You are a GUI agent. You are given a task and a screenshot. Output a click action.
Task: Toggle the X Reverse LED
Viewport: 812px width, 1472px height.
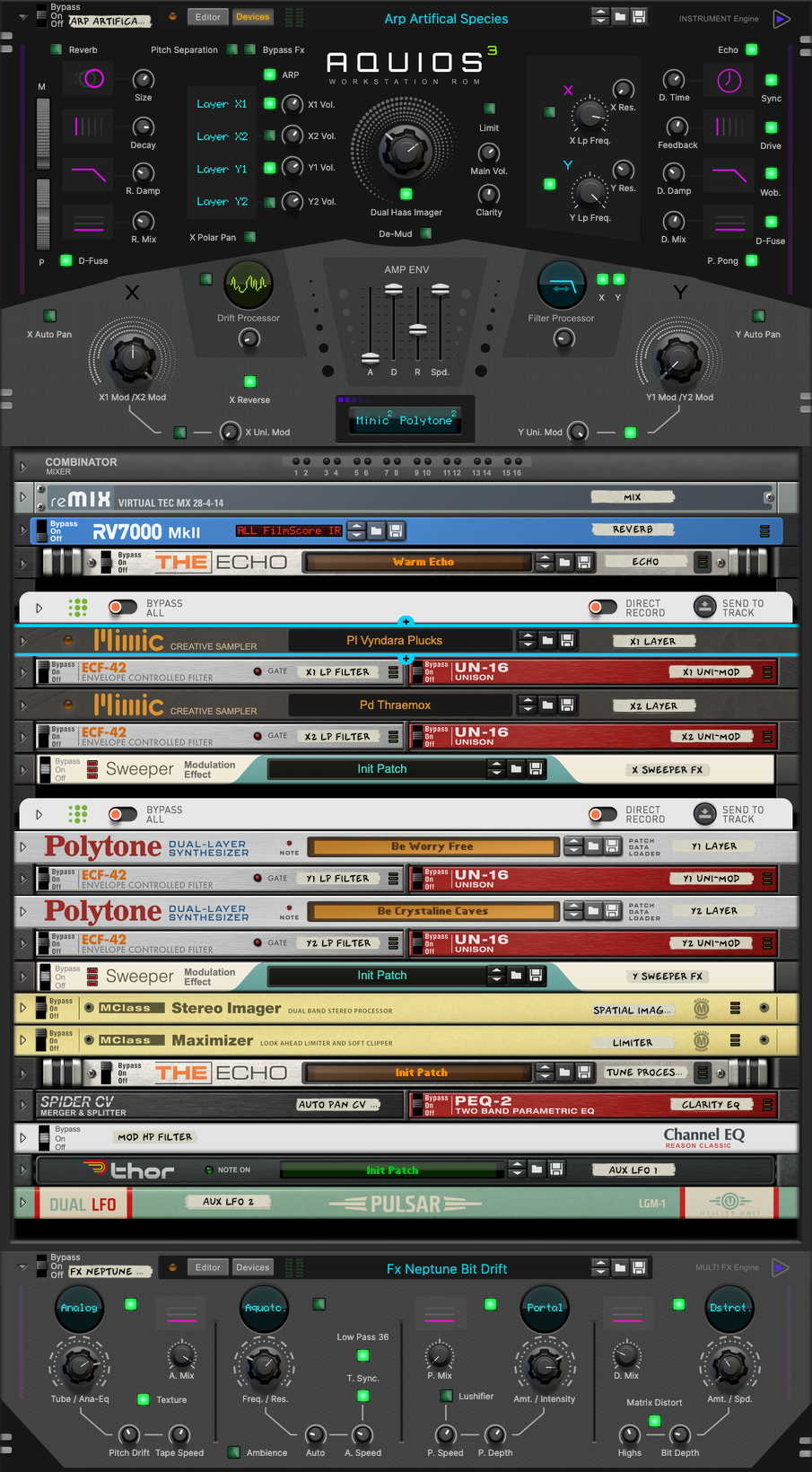click(250, 381)
